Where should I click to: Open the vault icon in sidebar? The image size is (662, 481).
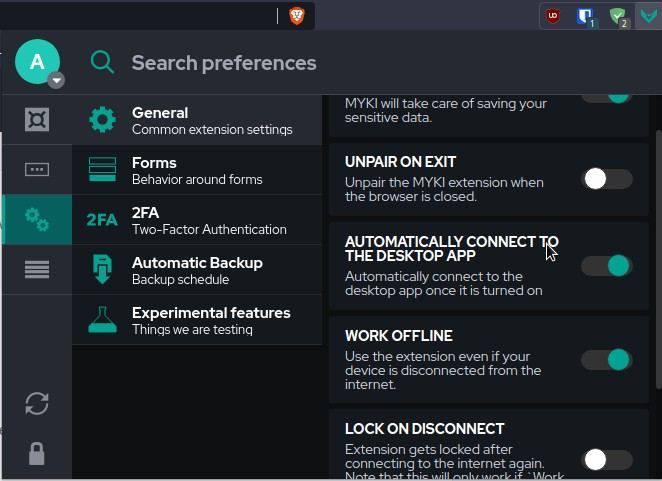(37, 120)
